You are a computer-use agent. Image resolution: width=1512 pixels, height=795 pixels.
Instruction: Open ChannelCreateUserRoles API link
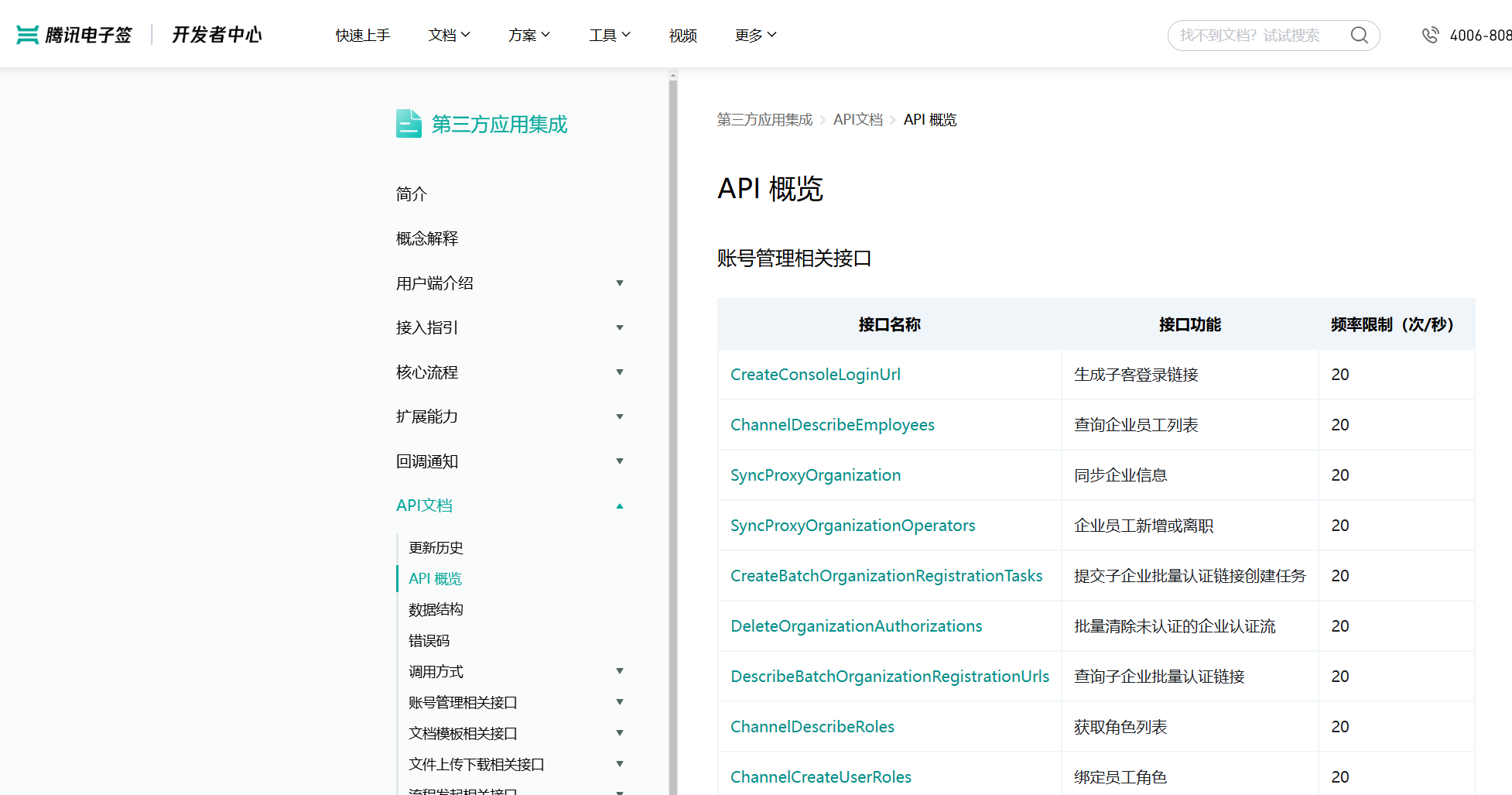point(821,777)
